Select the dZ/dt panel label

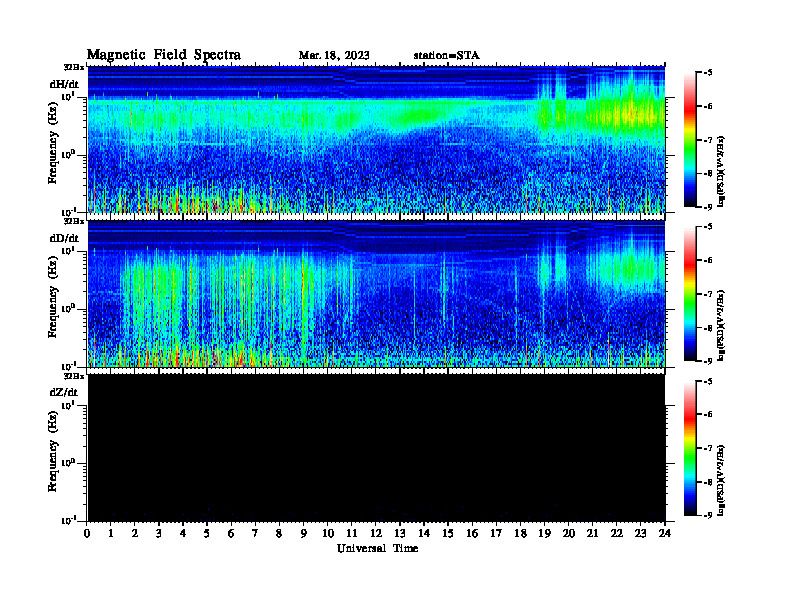[x=64, y=392]
